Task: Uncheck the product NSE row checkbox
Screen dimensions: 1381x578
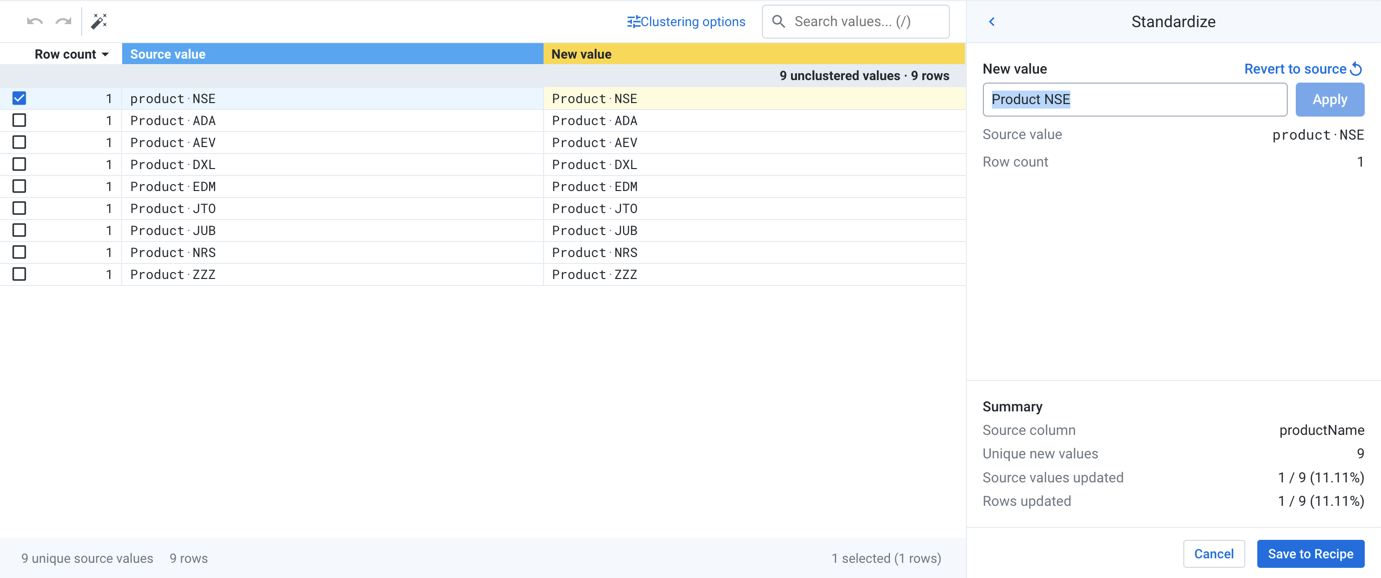Action: pyautogui.click(x=19, y=98)
